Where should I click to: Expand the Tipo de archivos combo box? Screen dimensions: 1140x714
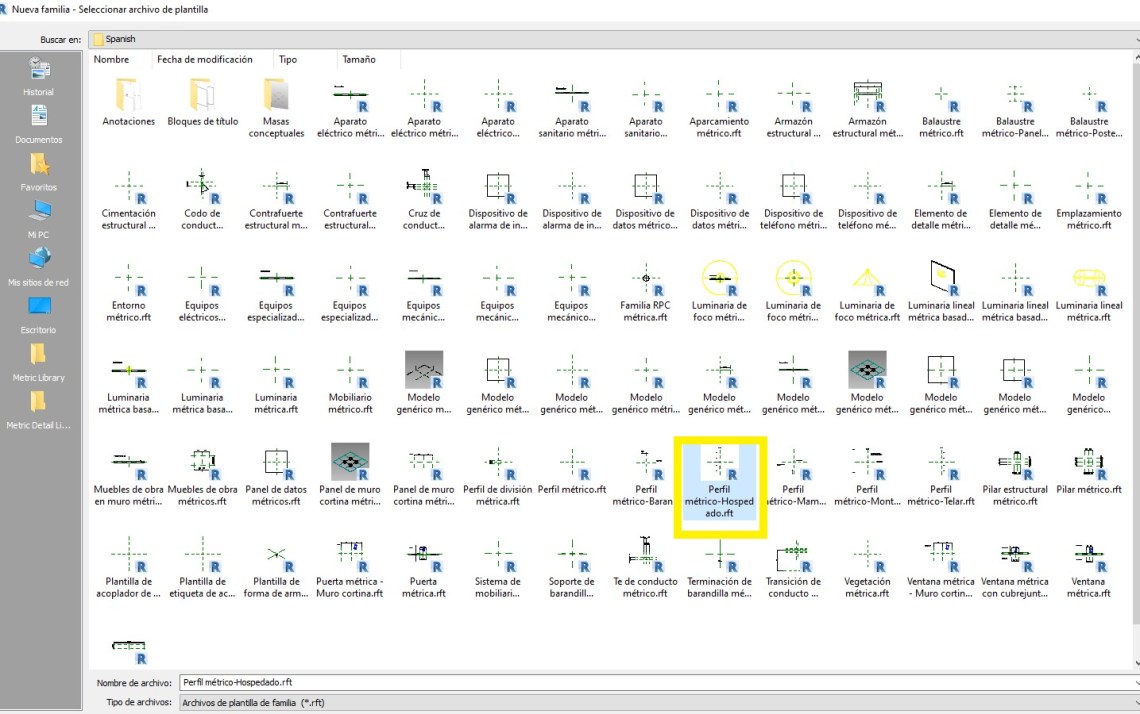[1134, 703]
